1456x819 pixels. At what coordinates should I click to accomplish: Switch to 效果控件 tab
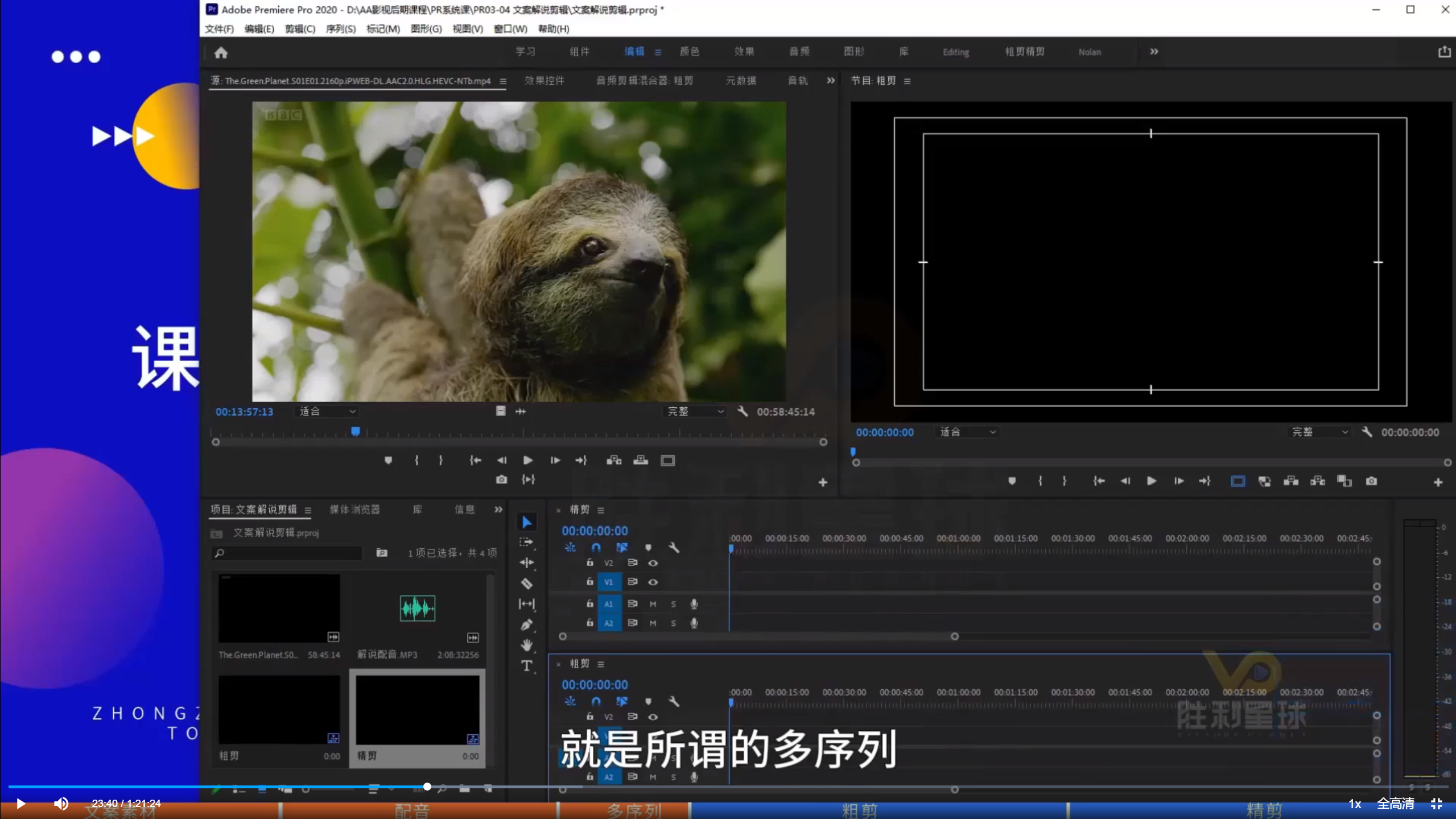[545, 81]
